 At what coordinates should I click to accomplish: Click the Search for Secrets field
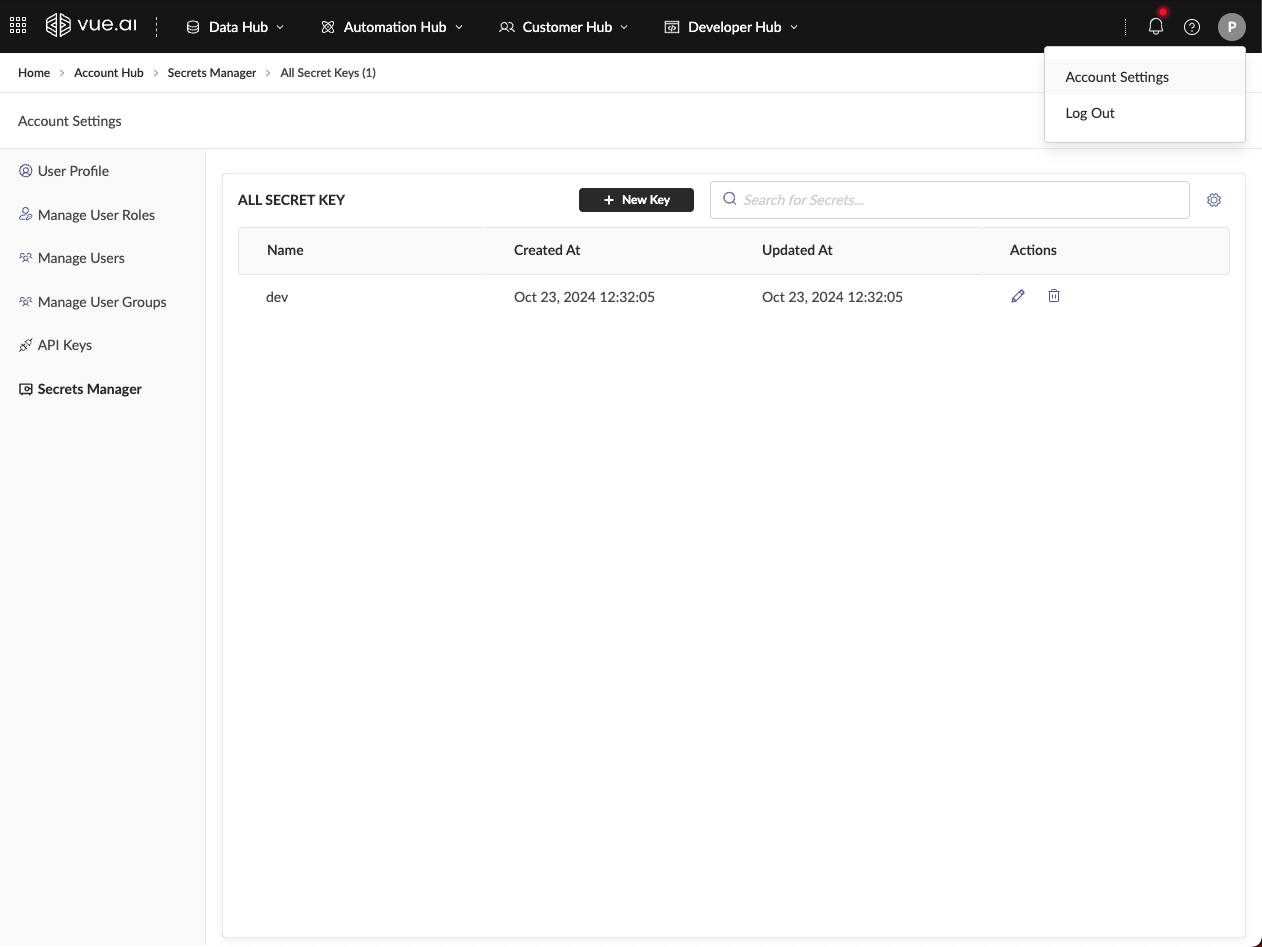point(950,200)
